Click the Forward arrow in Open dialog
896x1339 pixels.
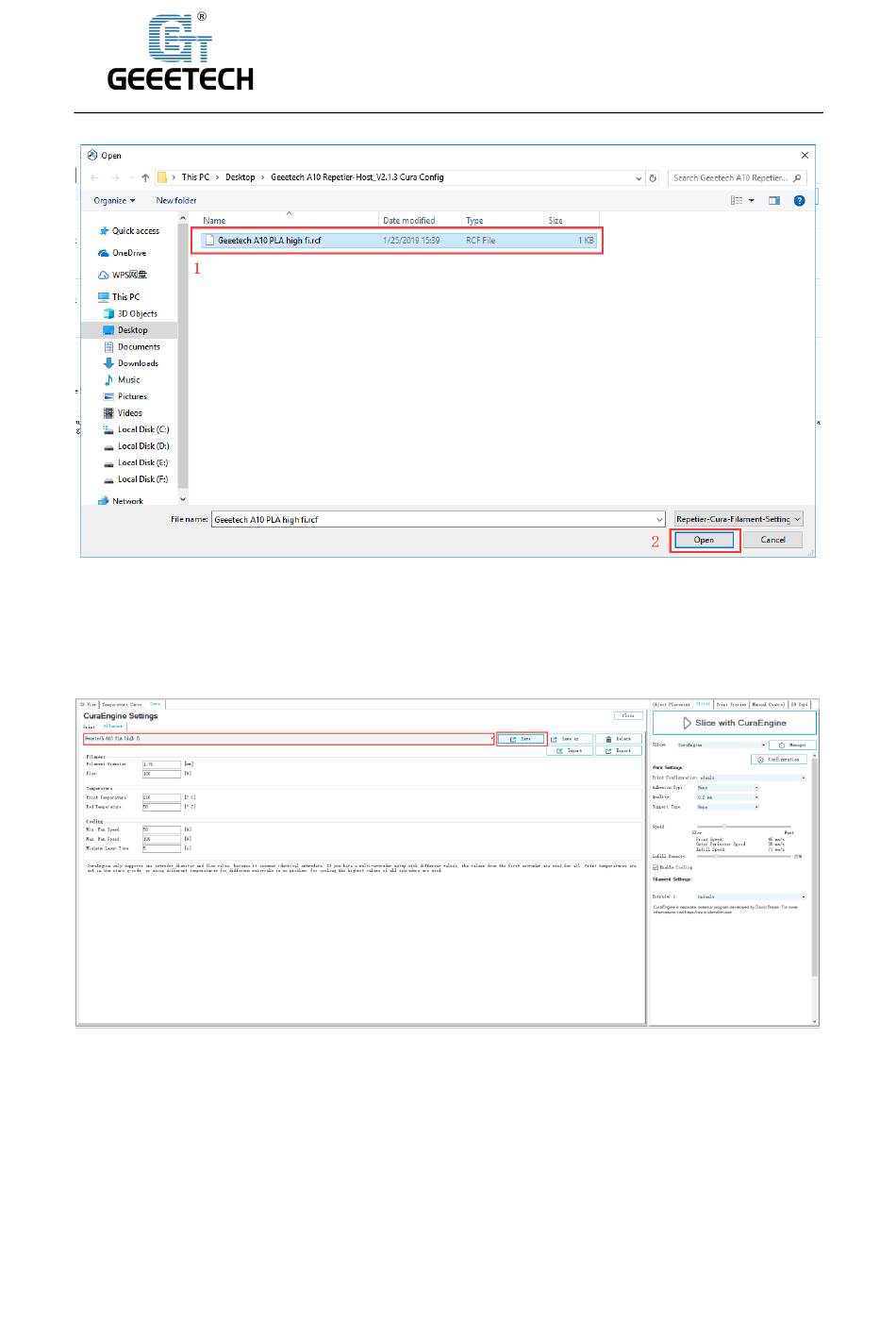(115, 177)
